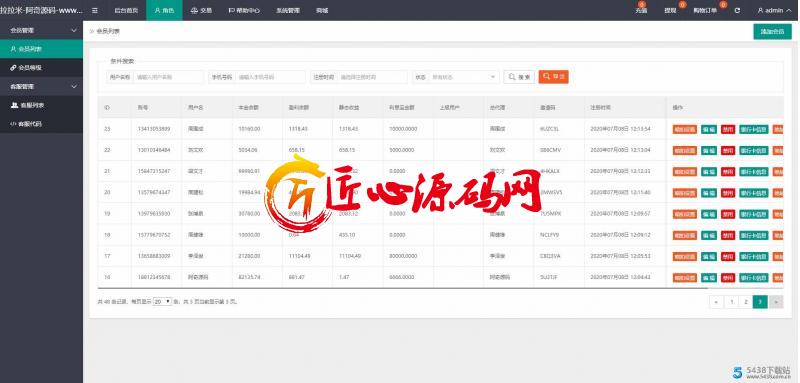
Task: Collapse the 会员管理 sidebar group
Action: (41, 30)
